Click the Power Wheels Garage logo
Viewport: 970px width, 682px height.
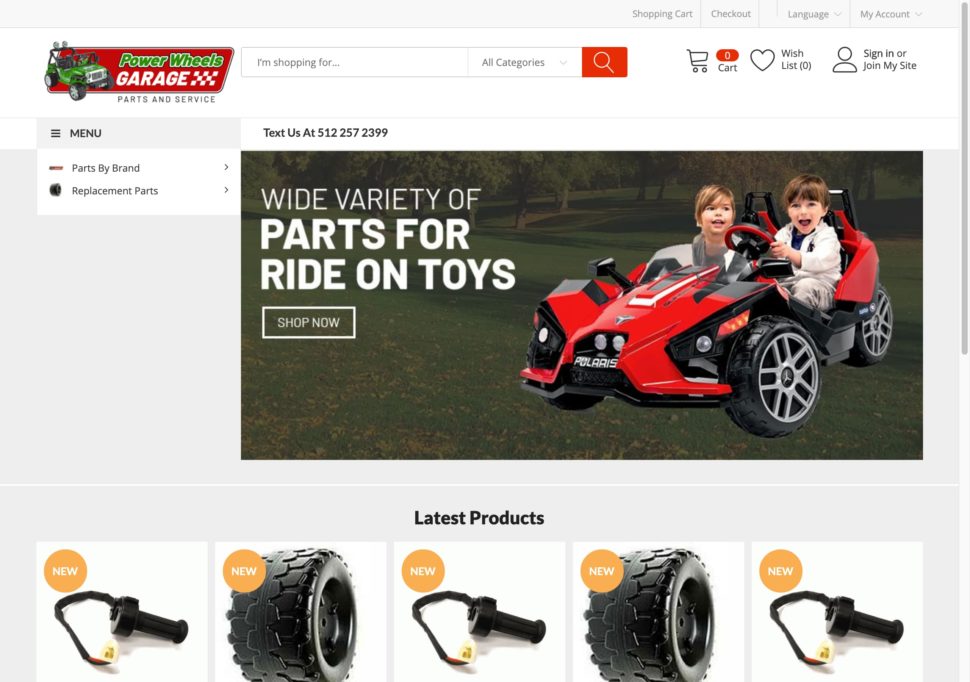139,72
